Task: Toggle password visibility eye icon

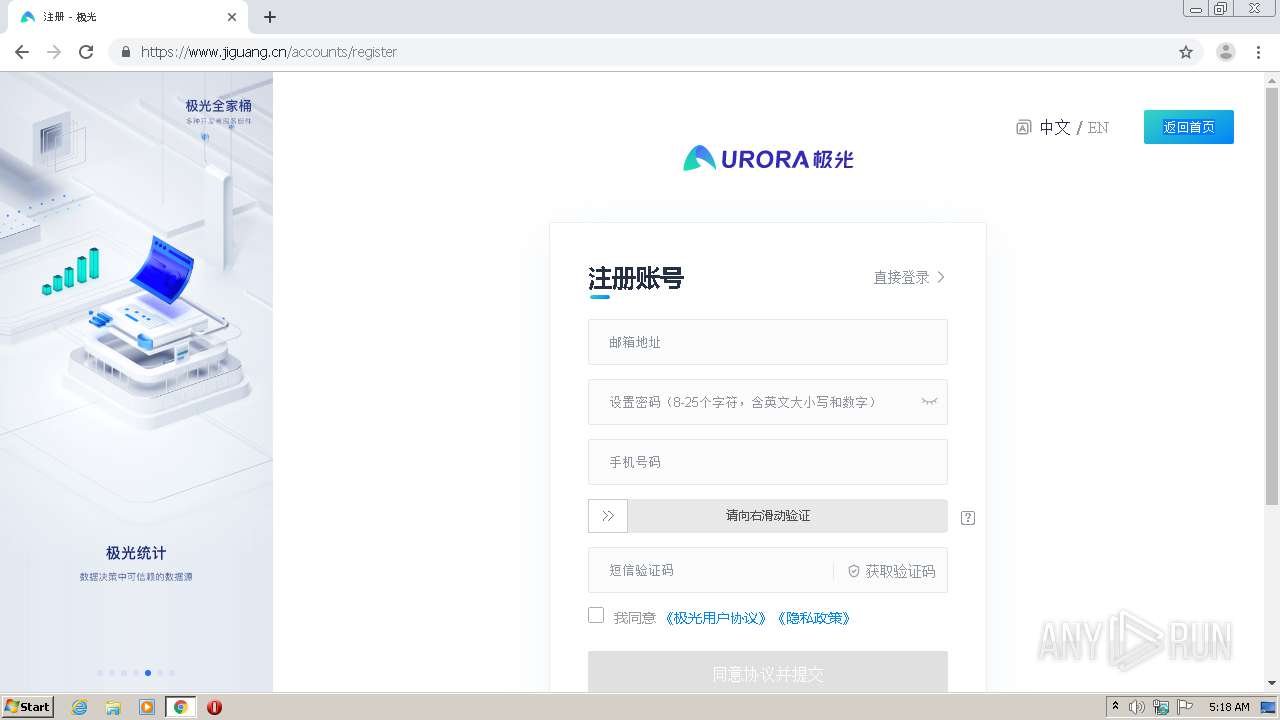Action: [929, 402]
